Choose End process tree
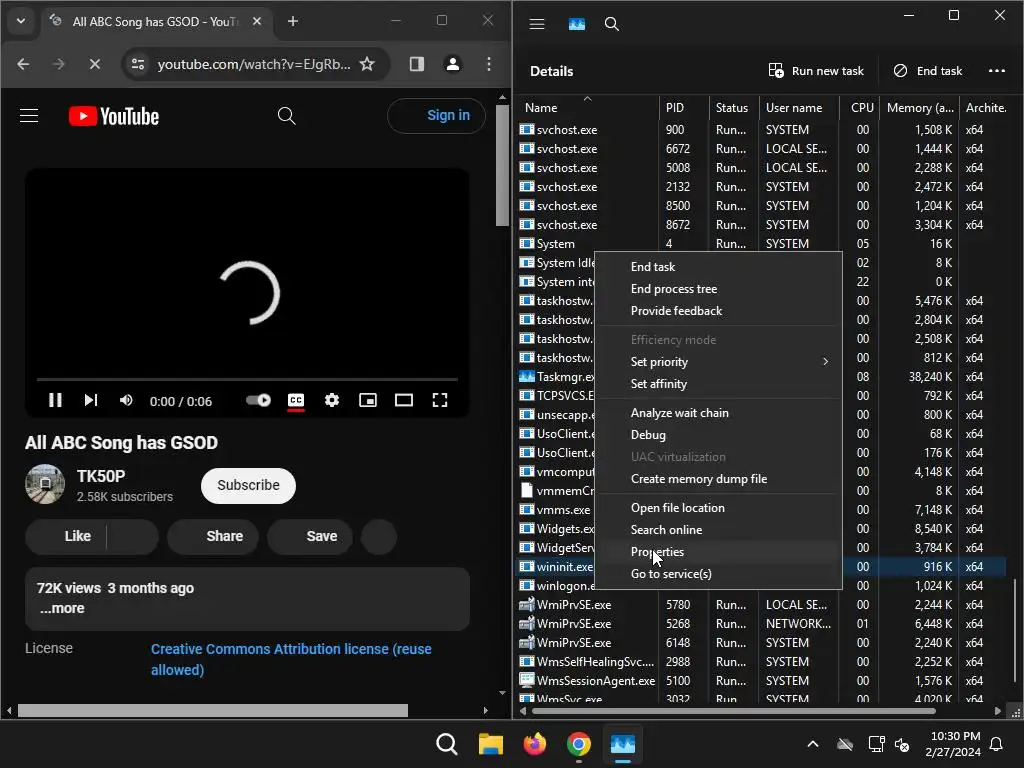The image size is (1024, 768). point(674,289)
